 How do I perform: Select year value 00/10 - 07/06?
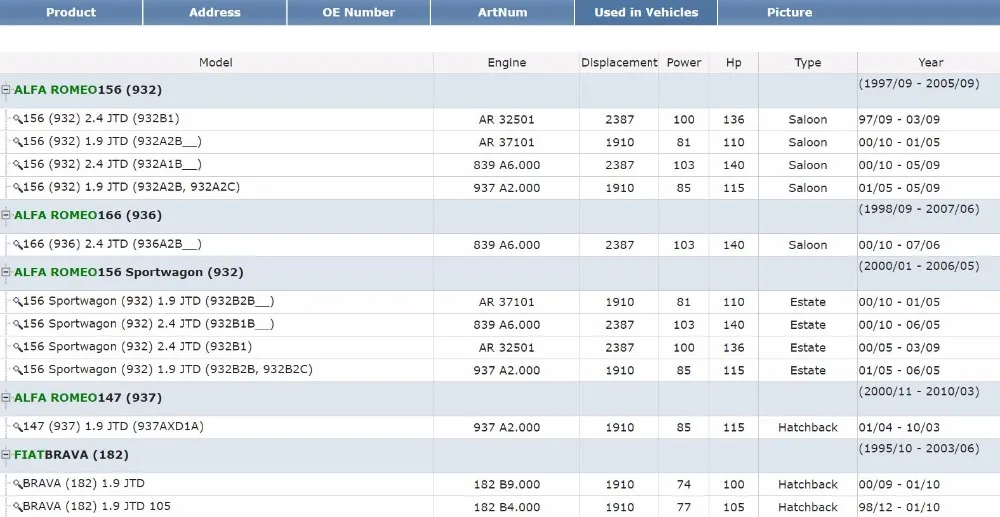(899, 245)
